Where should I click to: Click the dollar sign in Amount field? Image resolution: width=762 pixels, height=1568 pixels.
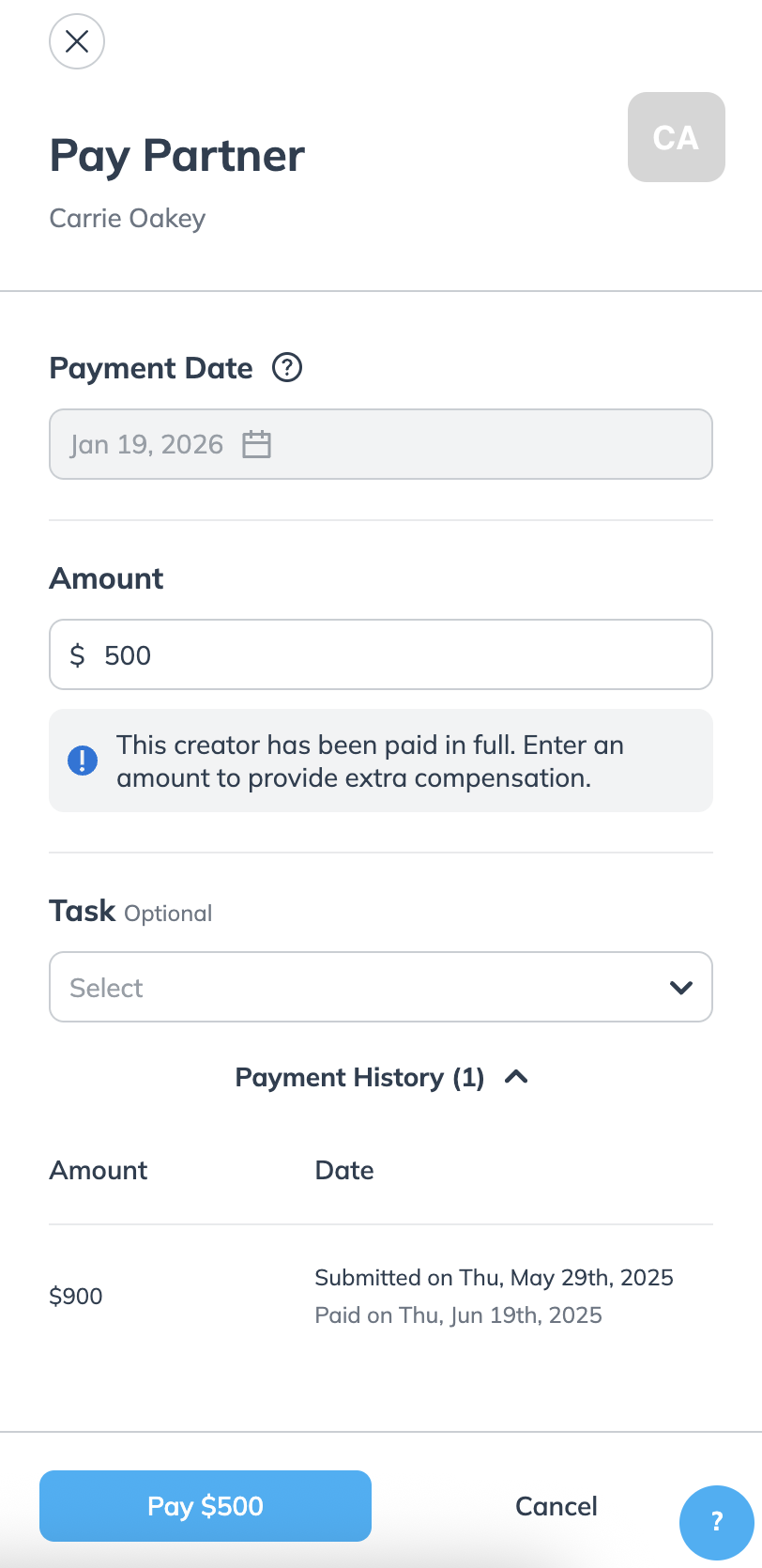click(x=78, y=655)
